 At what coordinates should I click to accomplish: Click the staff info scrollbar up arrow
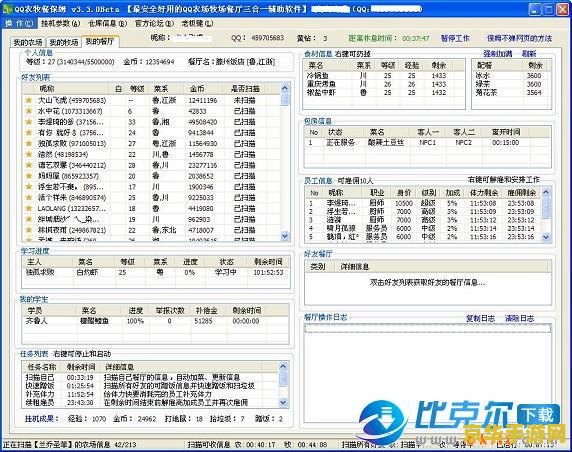coord(546,192)
